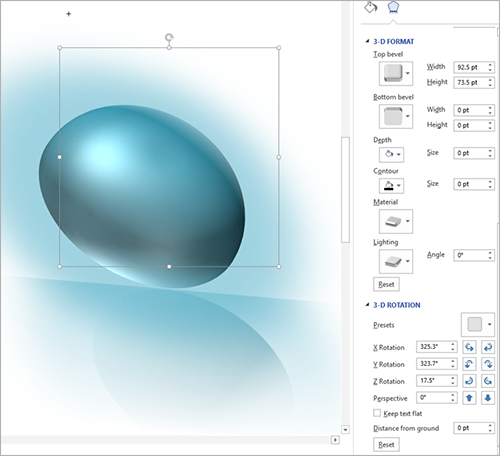Click the shape's right-middle sizing handle

point(279,157)
